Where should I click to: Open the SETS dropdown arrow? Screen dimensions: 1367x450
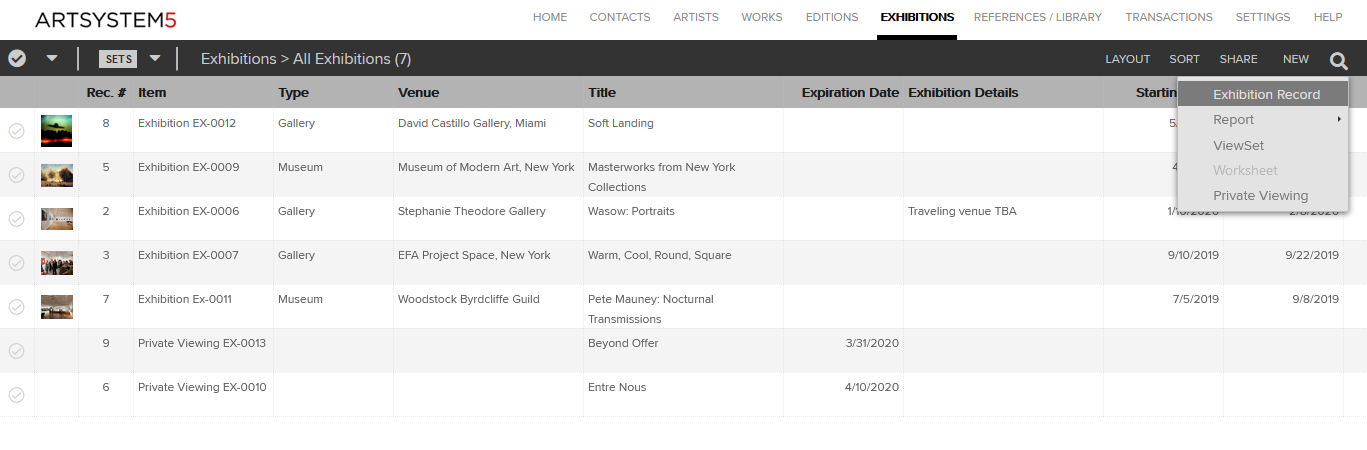point(155,59)
